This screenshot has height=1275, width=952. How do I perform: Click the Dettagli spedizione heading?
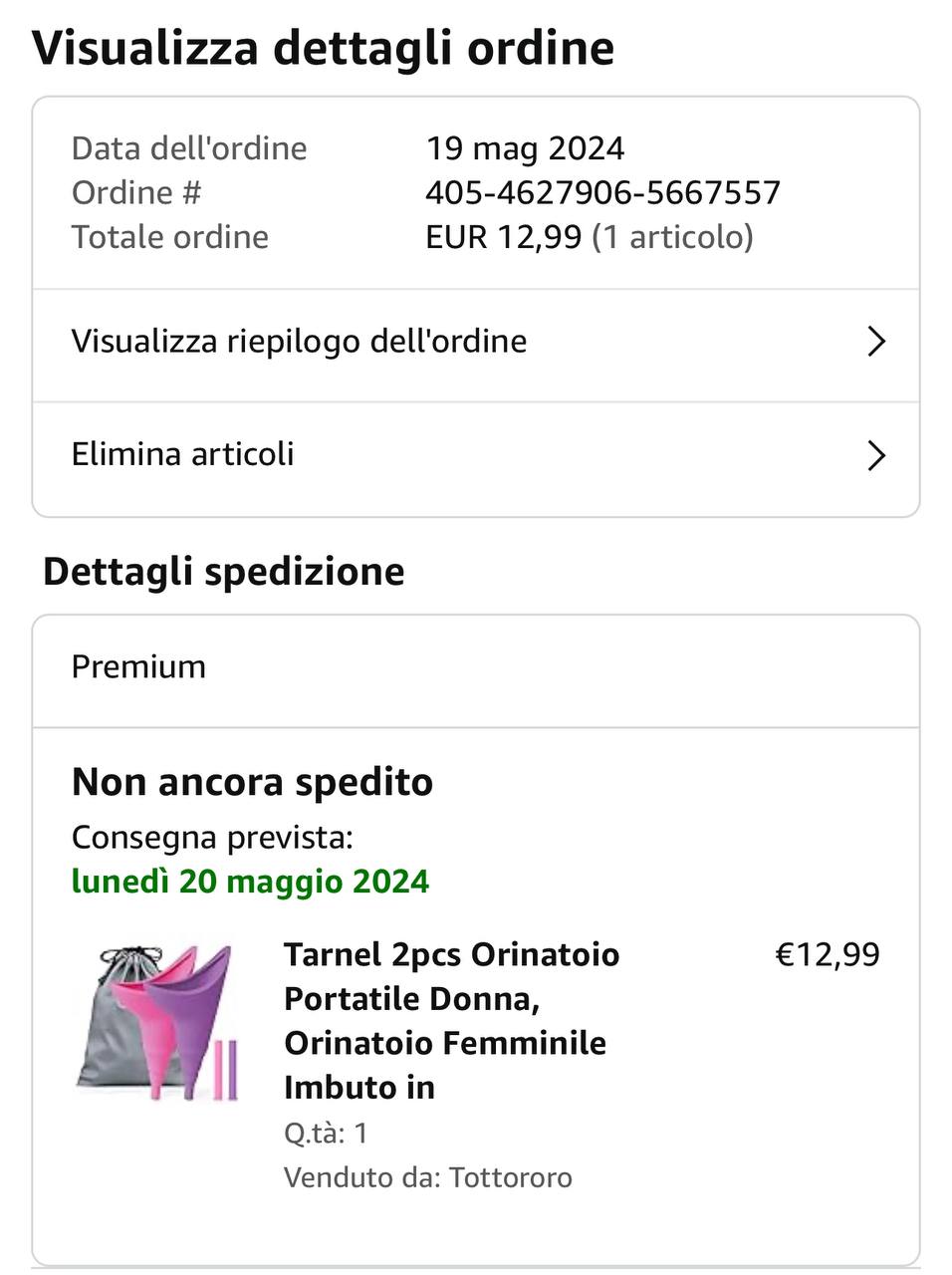223,572
